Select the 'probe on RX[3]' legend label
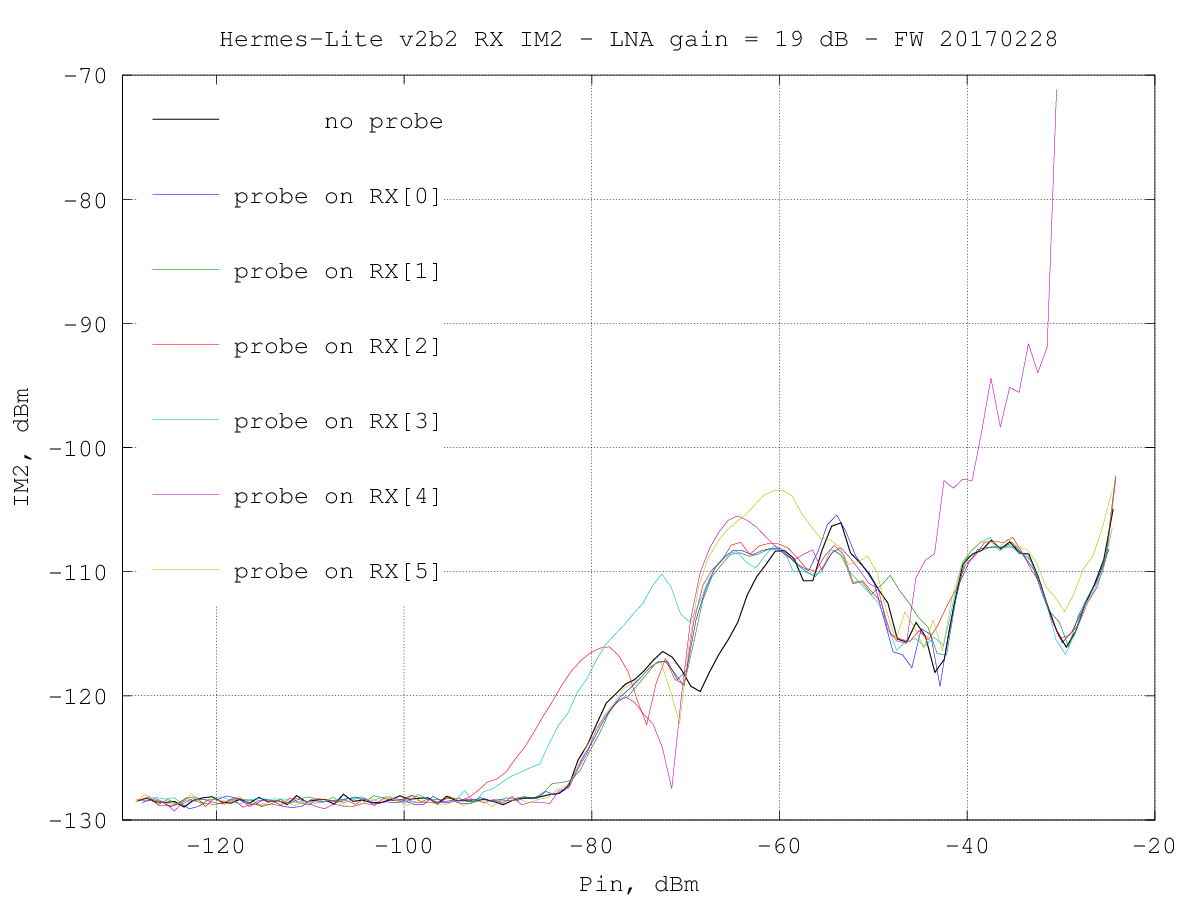 (x=338, y=422)
